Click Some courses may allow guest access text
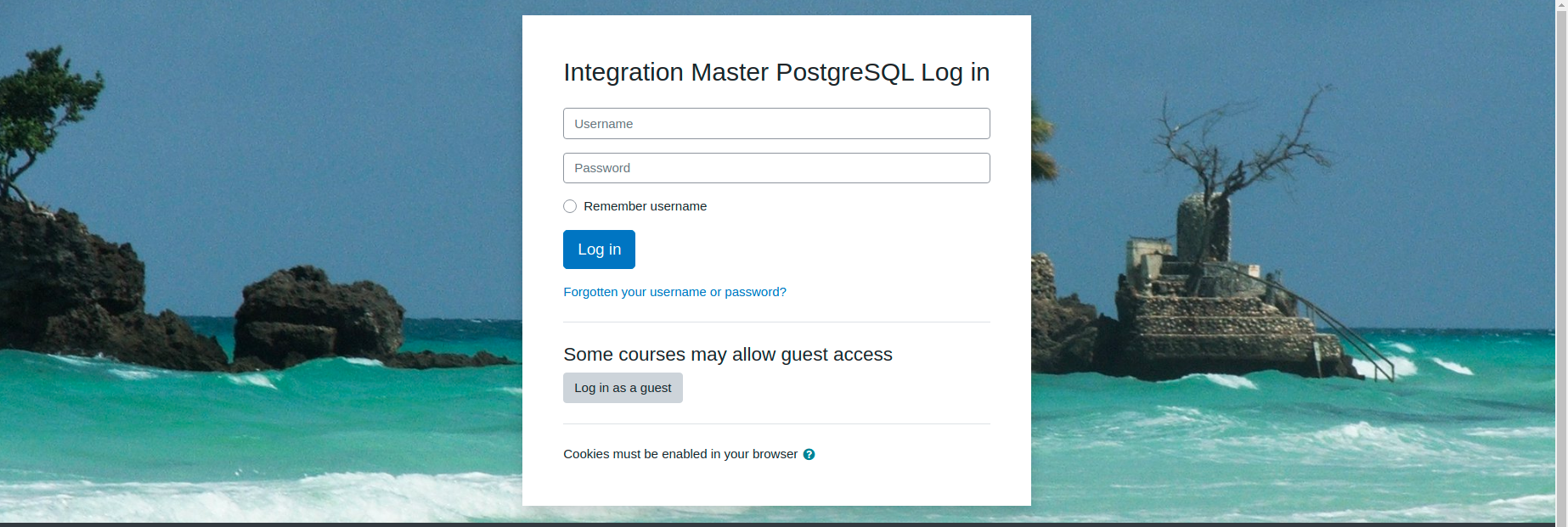The width and height of the screenshot is (1568, 527). click(x=728, y=355)
